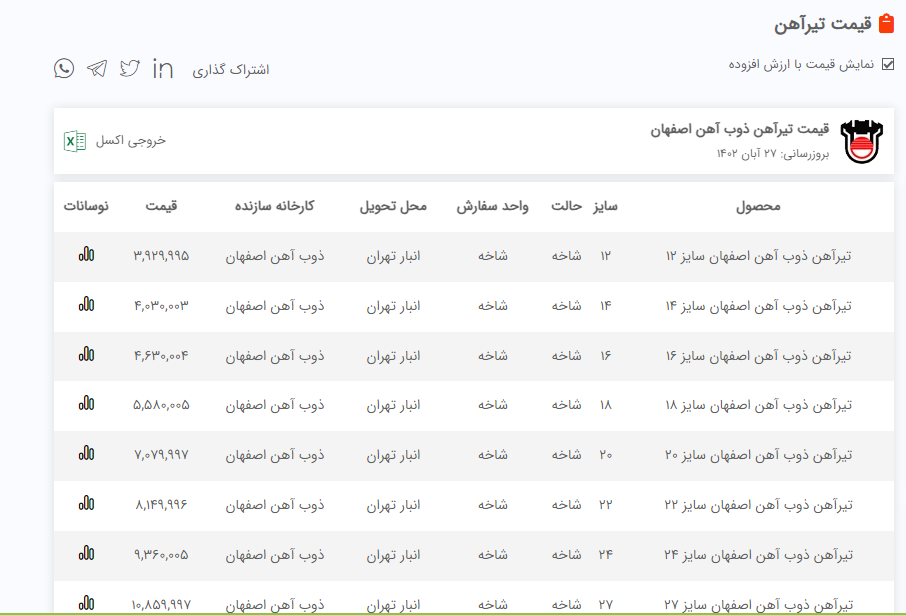This screenshot has width=906, height=615.
Task: Share page via WhatsApp icon
Action: click(64, 68)
